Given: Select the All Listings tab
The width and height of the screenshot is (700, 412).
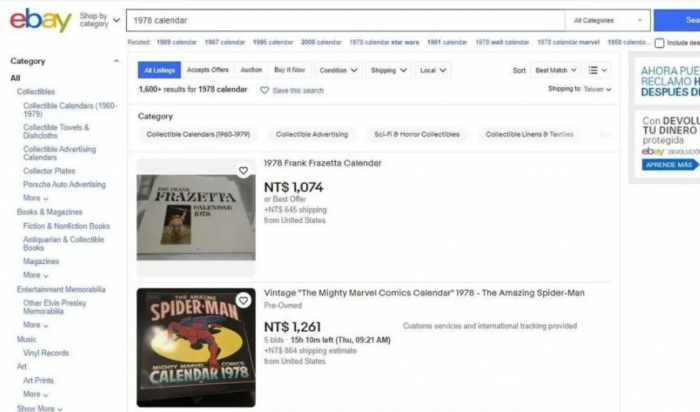Looking at the screenshot, I should pos(159,70).
